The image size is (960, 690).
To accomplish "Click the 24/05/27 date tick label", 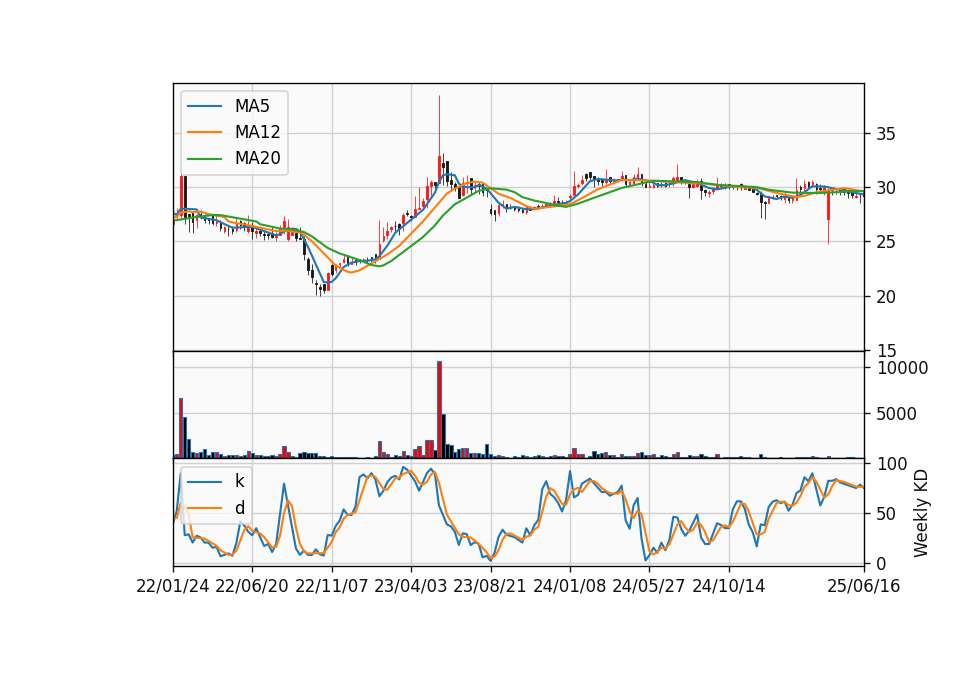I will click(649, 586).
